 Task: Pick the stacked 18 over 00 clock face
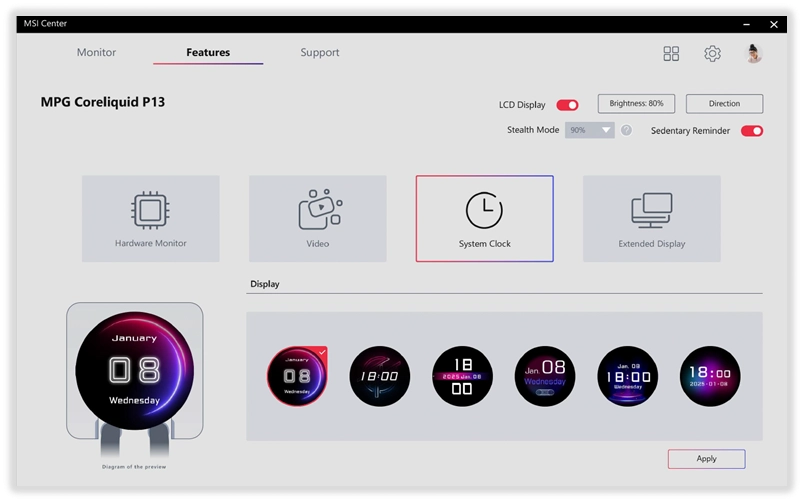pos(462,376)
